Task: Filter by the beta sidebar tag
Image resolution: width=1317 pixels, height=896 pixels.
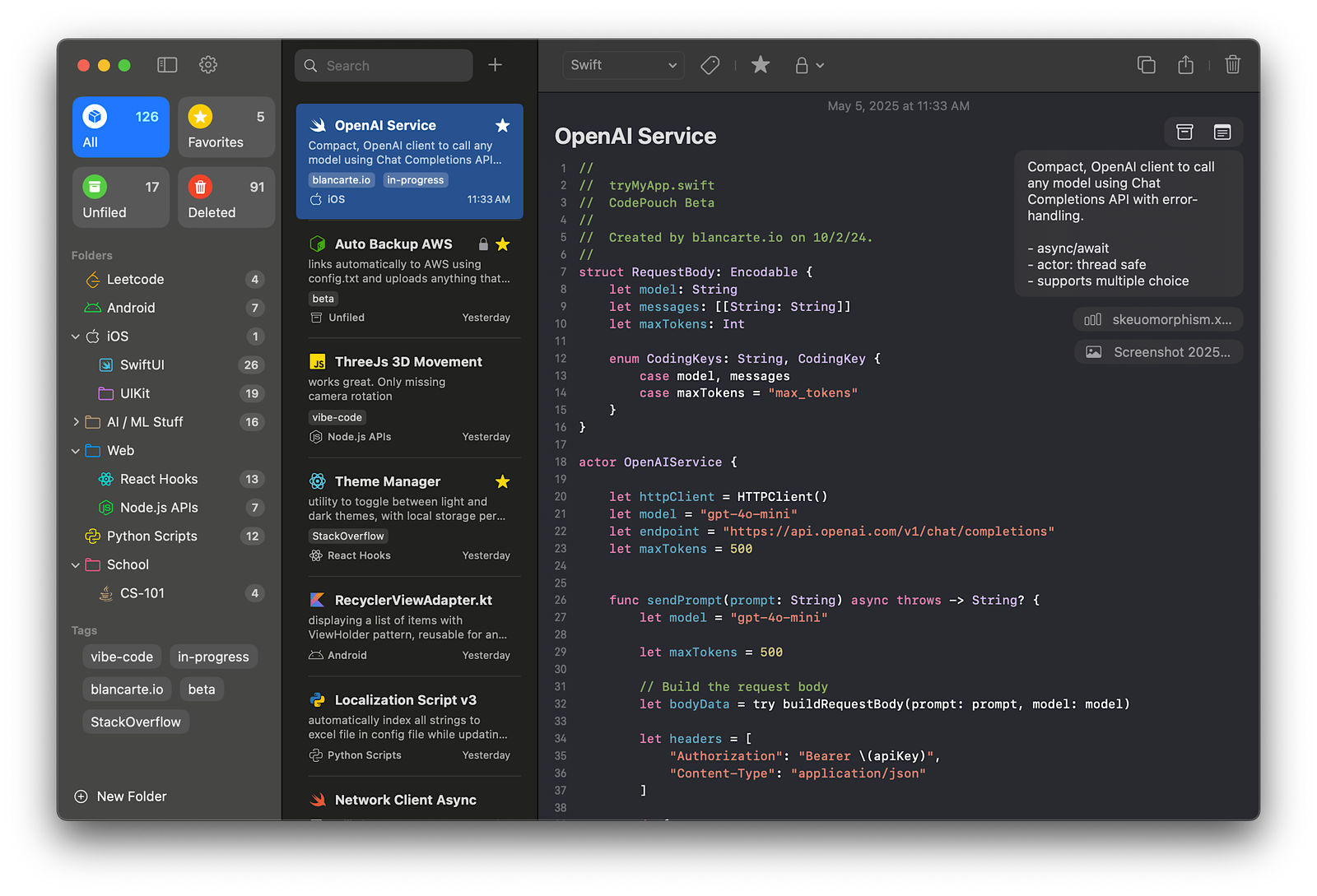Action: 202,689
